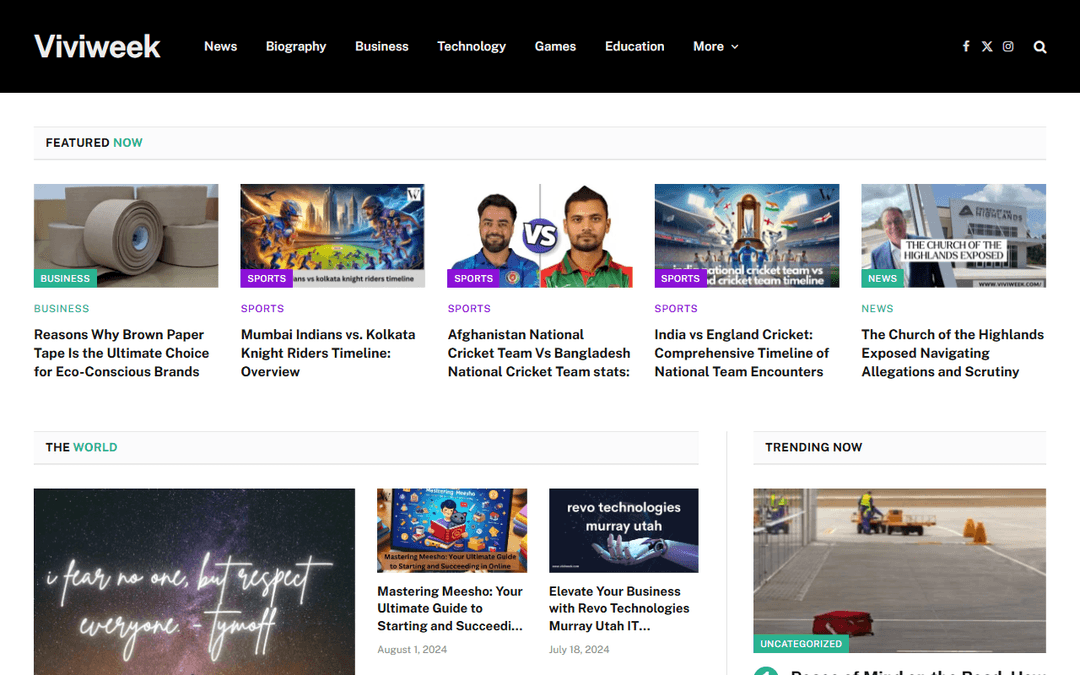Image resolution: width=1080 pixels, height=675 pixels.
Task: Open the trending airport tarmac image
Action: click(900, 570)
